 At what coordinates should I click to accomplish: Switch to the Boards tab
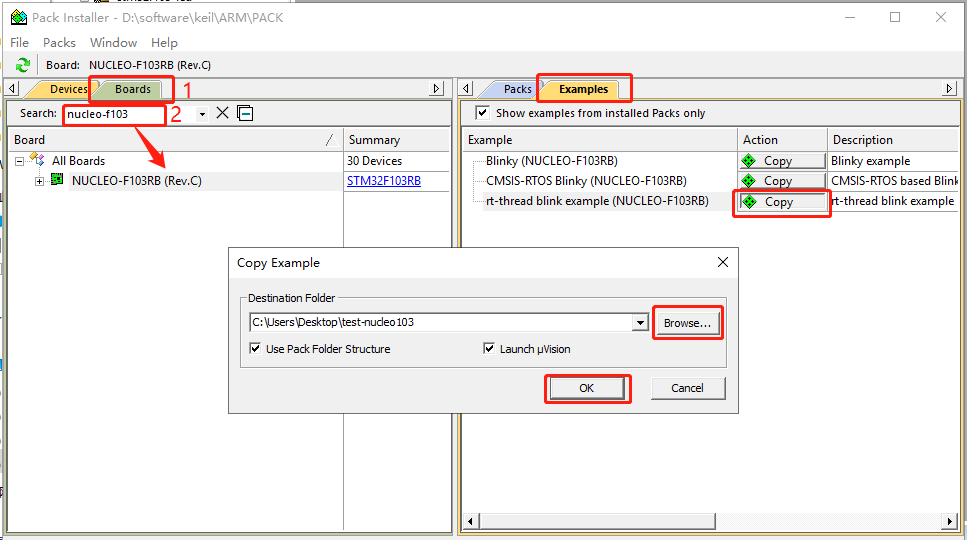point(133,89)
